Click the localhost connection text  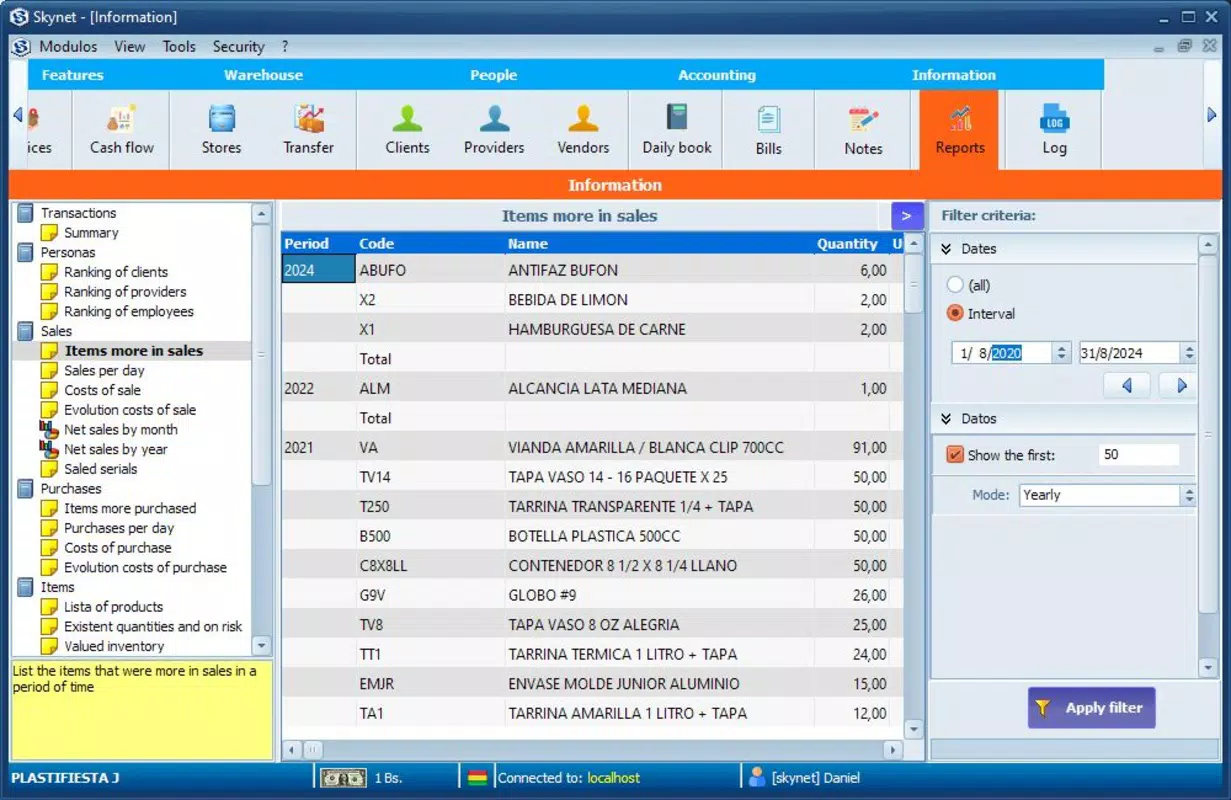[x=613, y=778]
